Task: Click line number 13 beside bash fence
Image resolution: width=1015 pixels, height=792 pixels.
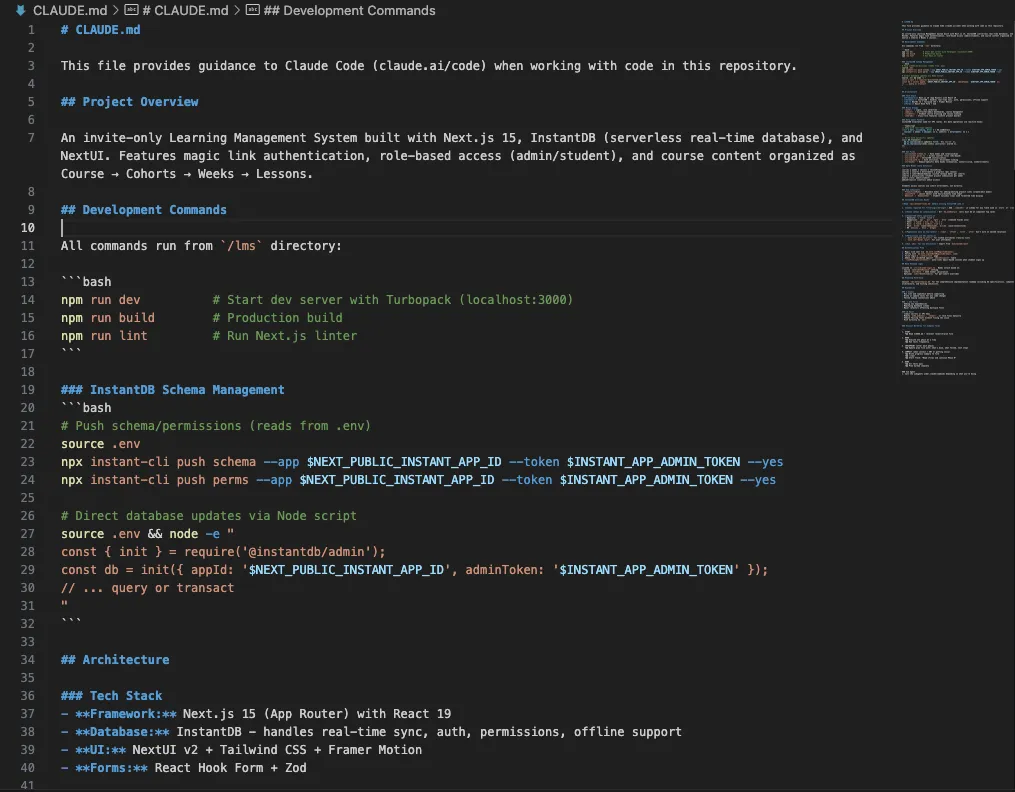Action: coord(29,282)
